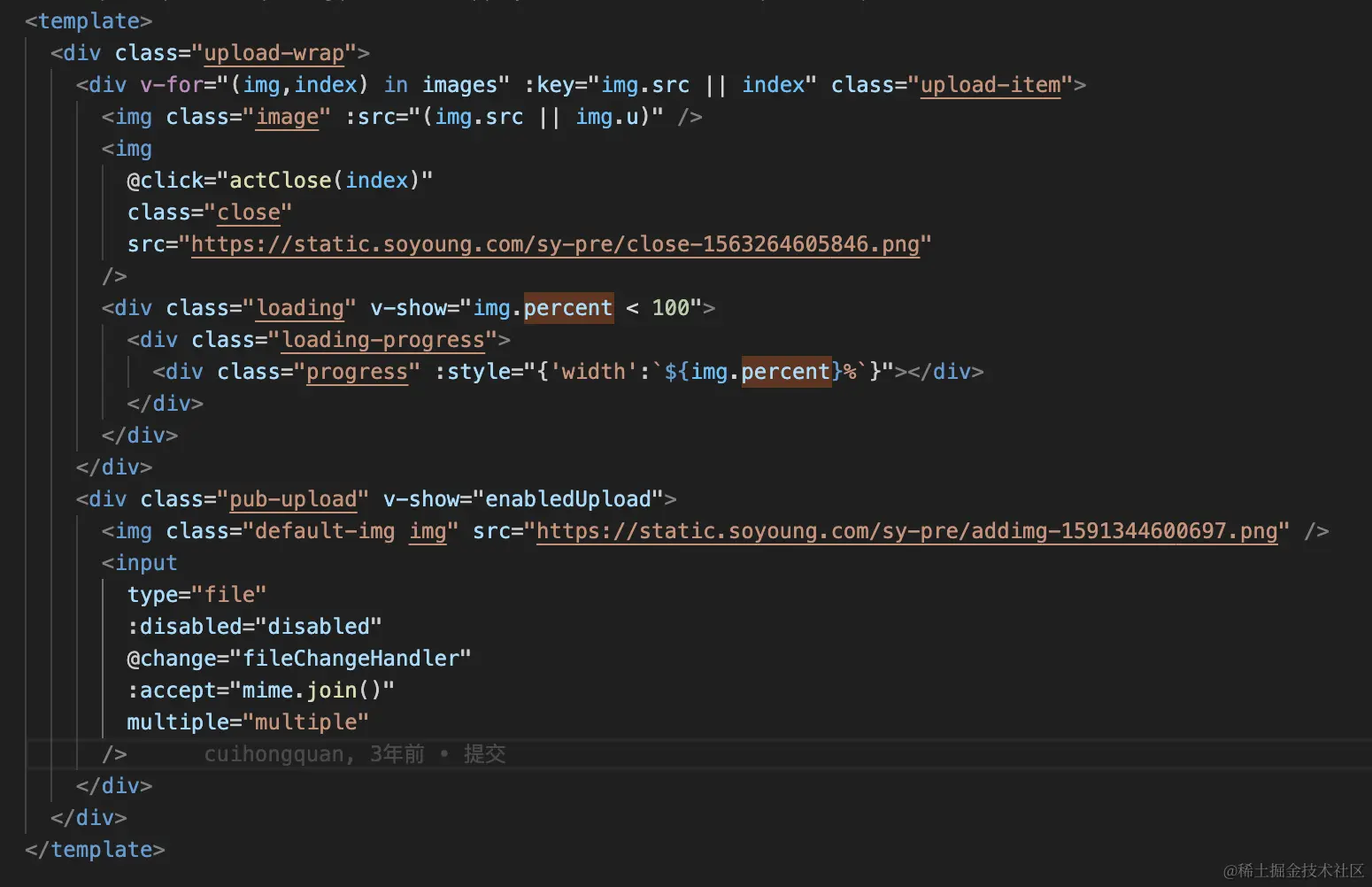Image resolution: width=1372 pixels, height=887 pixels.
Task: Click the mime.join() expression
Action: pyautogui.click(x=312, y=690)
